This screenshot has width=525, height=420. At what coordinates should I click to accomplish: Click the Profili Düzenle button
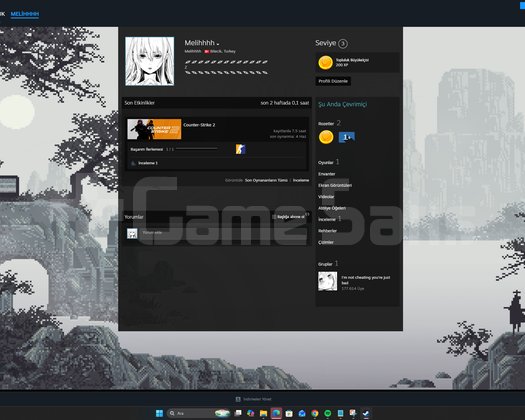coord(333,81)
